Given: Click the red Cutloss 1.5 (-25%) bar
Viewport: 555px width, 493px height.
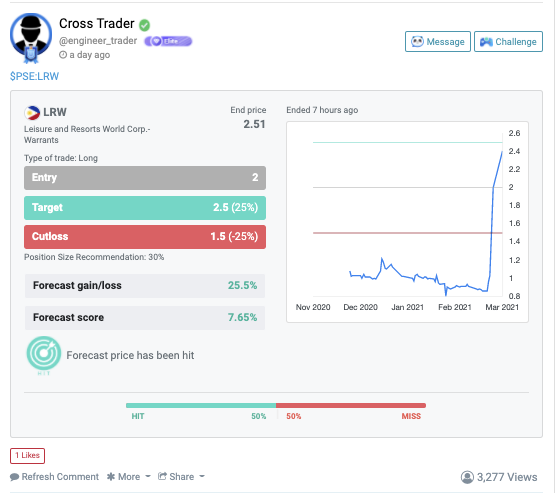Looking at the screenshot, I should click(145, 237).
